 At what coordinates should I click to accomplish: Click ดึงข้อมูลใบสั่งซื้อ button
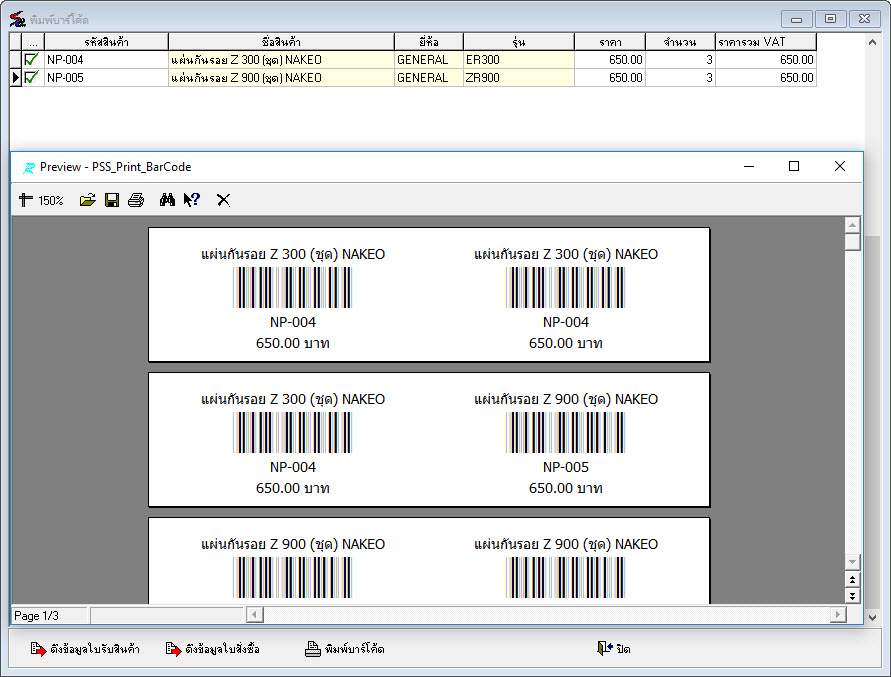[213, 649]
